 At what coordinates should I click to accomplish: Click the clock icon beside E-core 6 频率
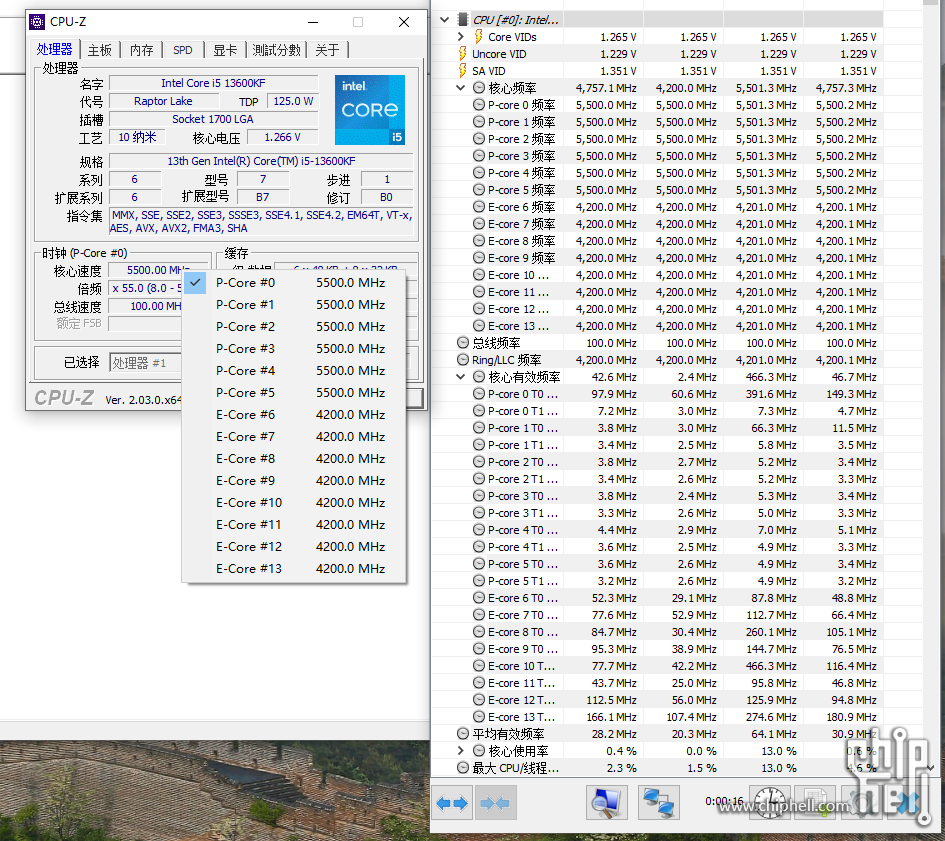[479, 207]
